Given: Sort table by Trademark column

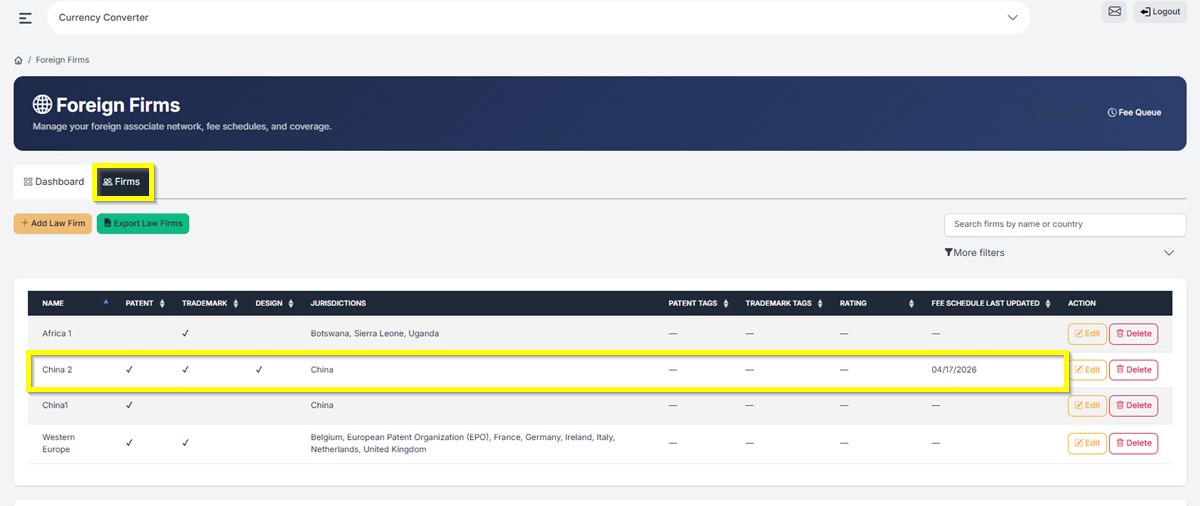Looking at the screenshot, I should [235, 303].
